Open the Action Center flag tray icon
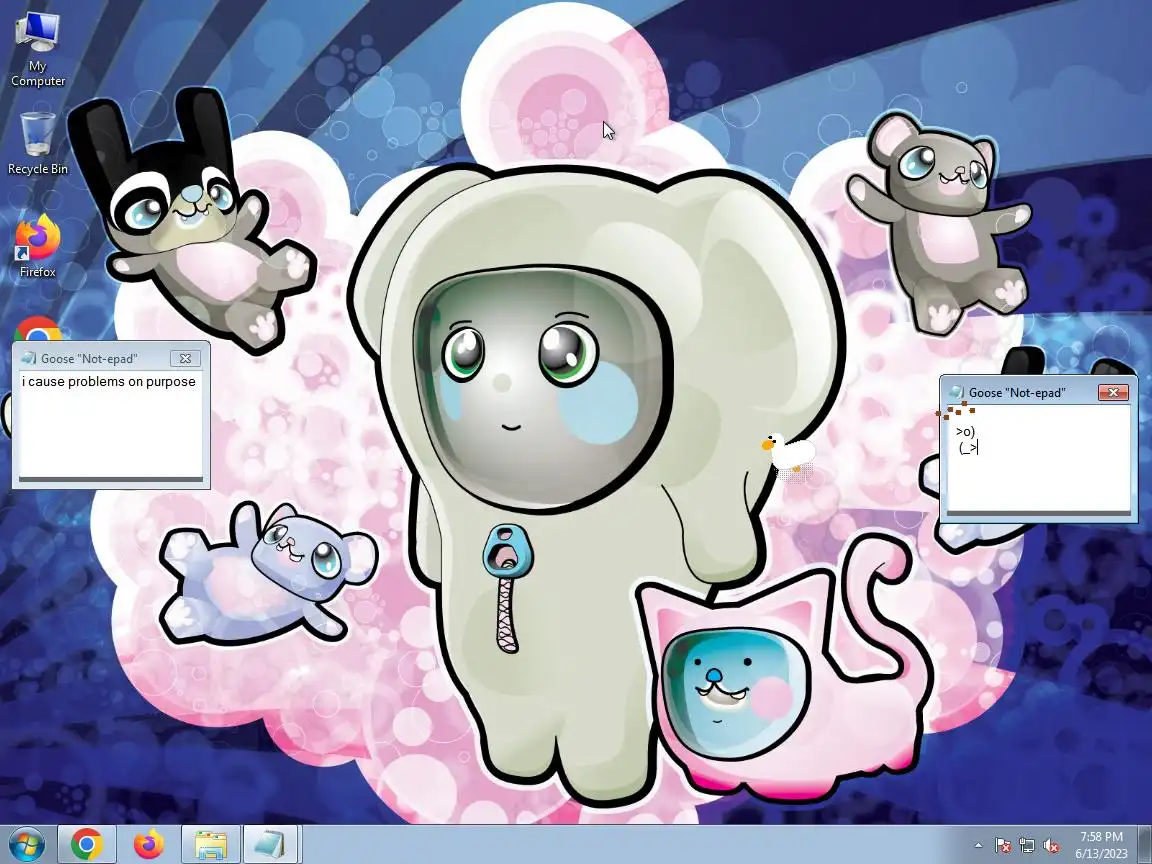 coord(1002,846)
